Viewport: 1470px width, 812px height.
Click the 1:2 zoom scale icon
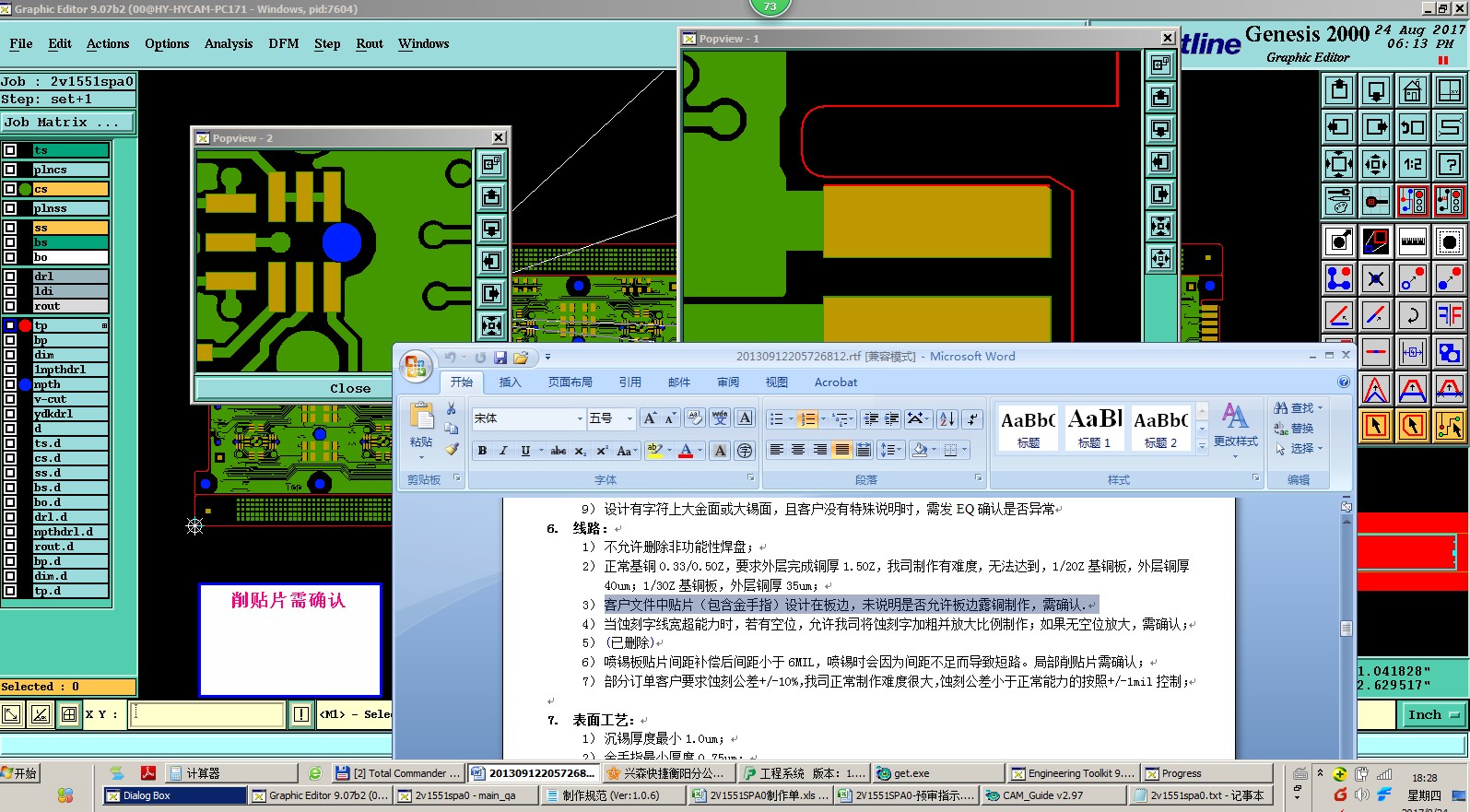(x=1412, y=164)
